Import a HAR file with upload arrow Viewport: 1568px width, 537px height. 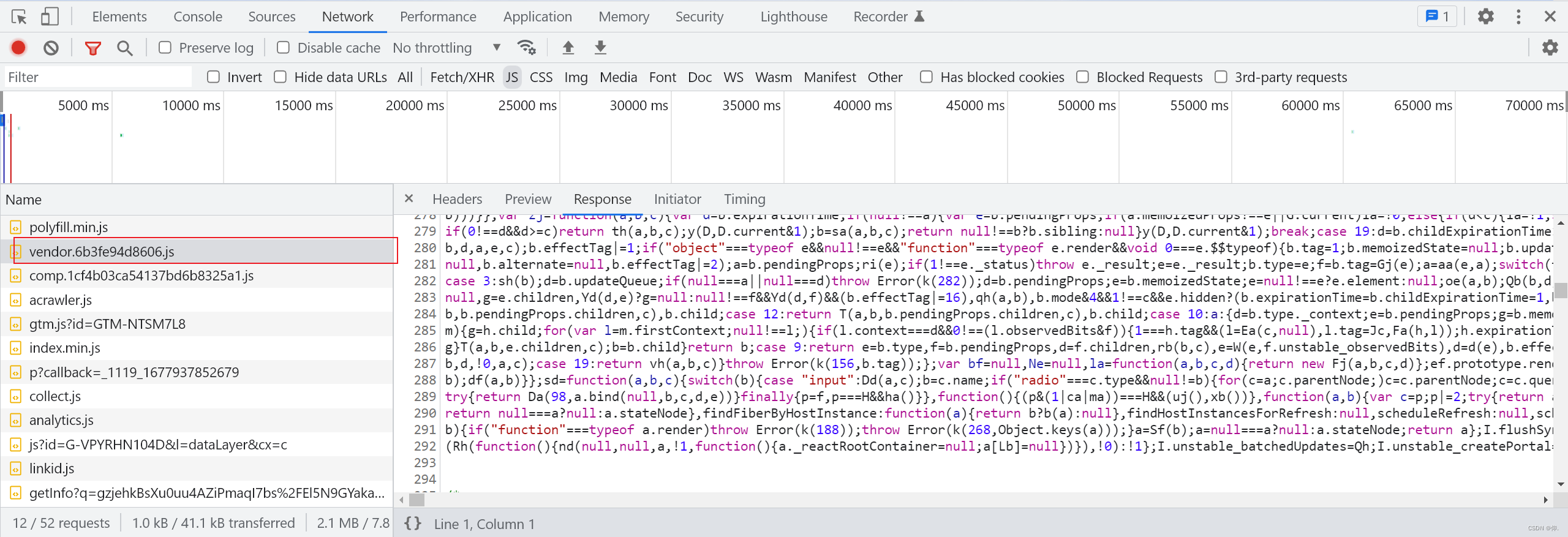pos(568,47)
